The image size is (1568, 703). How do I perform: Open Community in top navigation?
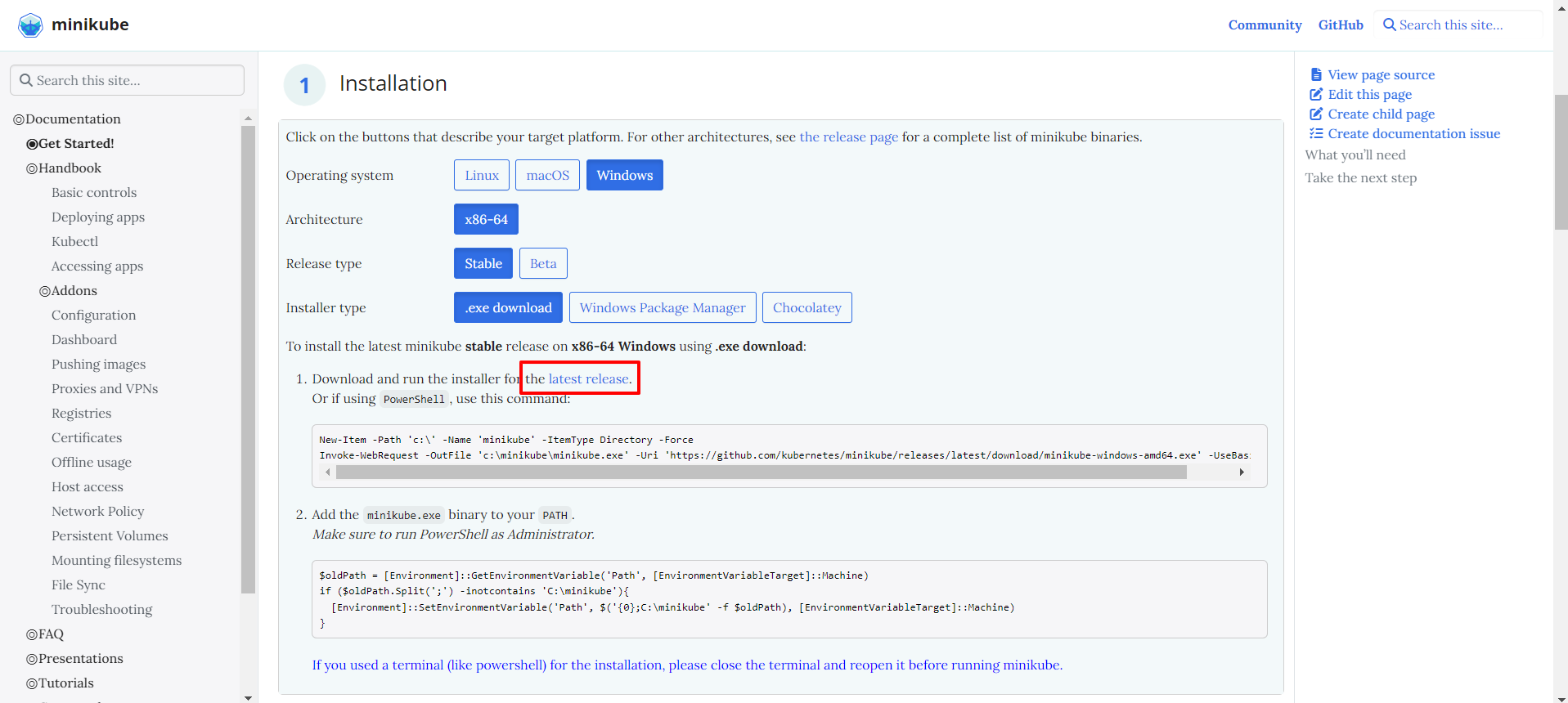(1265, 25)
